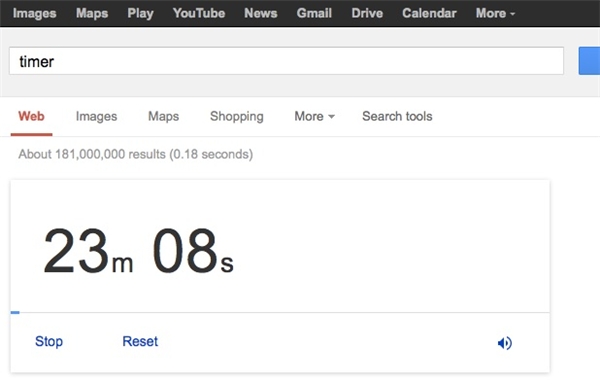Screen dimensions: 600x385
Task: Click the timer progress bar
Action: (x=280, y=313)
